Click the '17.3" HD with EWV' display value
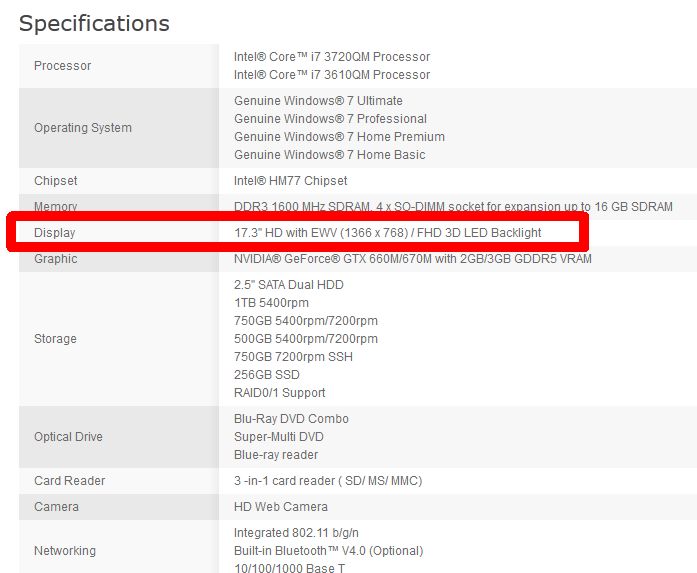 coord(388,233)
